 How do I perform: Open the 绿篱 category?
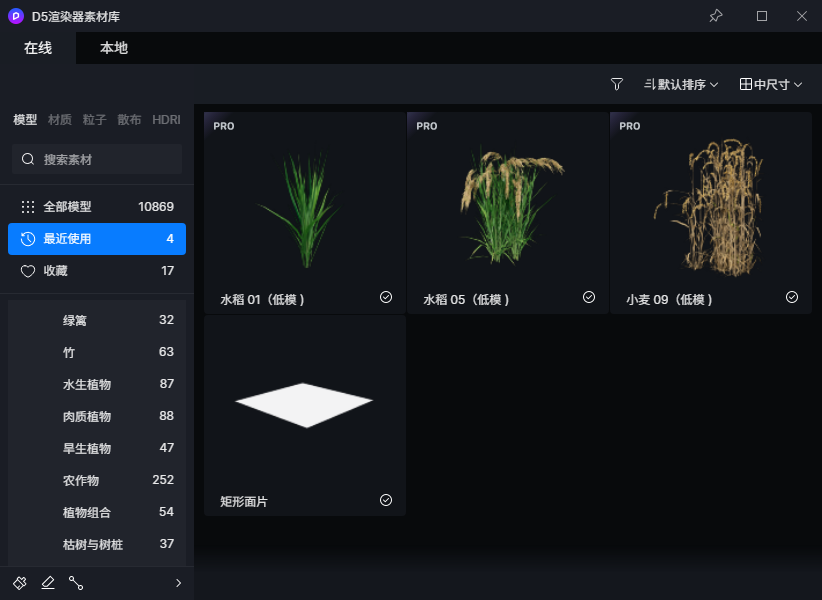97,320
